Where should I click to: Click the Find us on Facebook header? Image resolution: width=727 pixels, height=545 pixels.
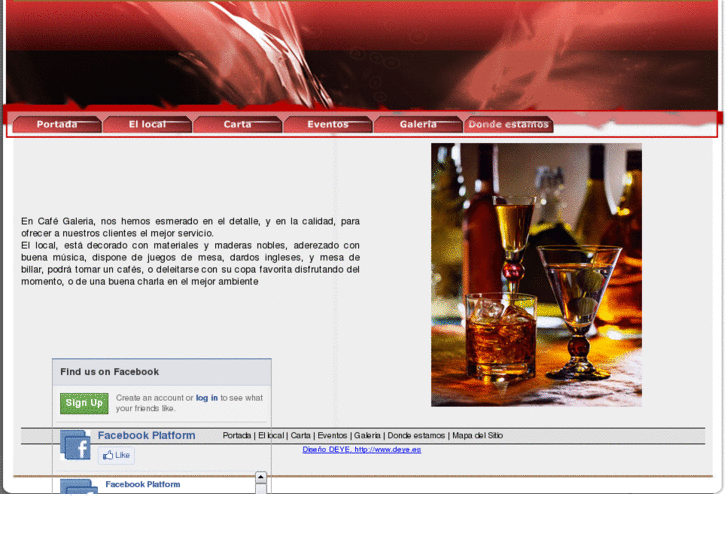(162, 372)
